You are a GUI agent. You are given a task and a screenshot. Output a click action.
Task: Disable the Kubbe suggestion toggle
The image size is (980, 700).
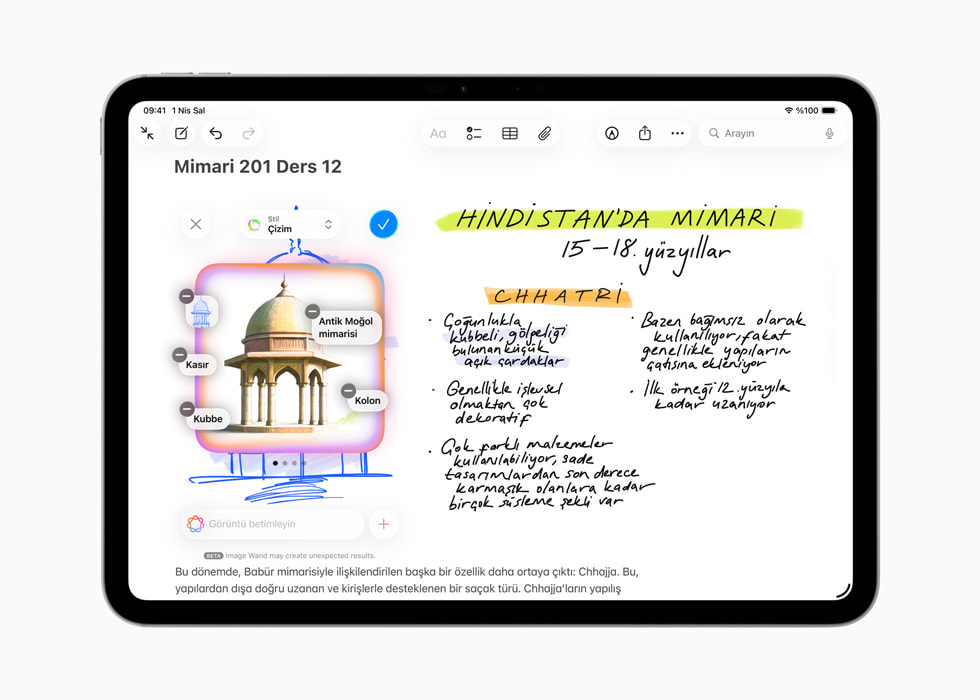[186, 408]
